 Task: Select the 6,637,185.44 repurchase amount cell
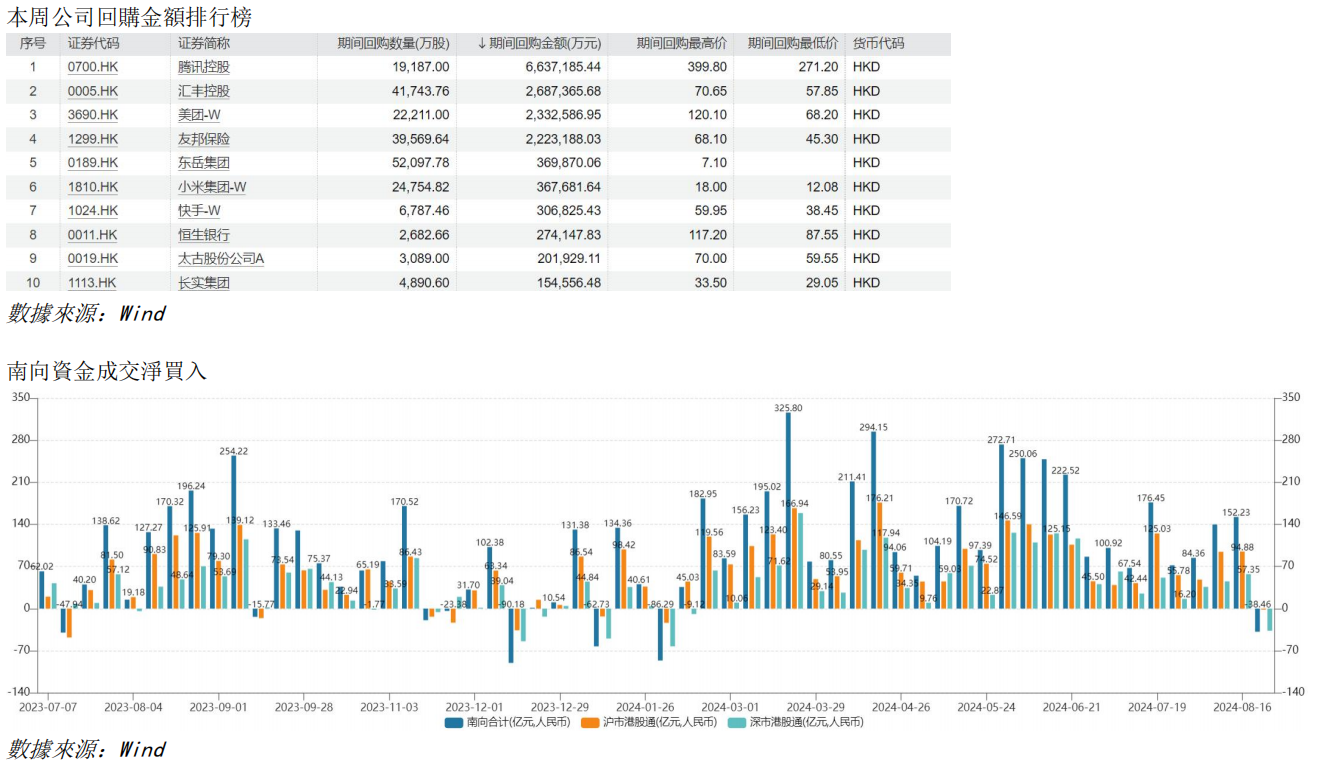[563, 67]
